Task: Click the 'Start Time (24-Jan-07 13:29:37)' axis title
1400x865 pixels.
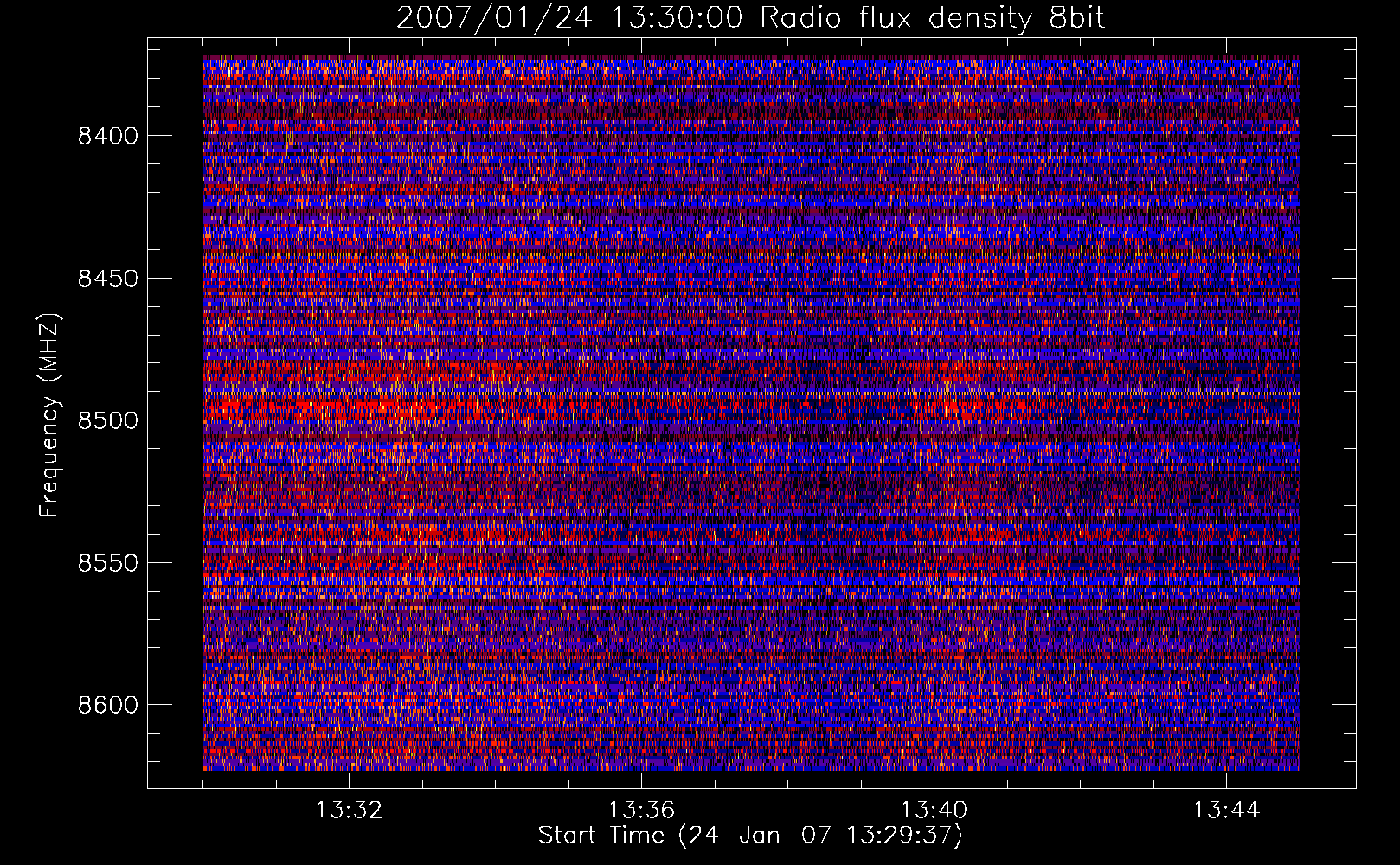Action: (750, 836)
